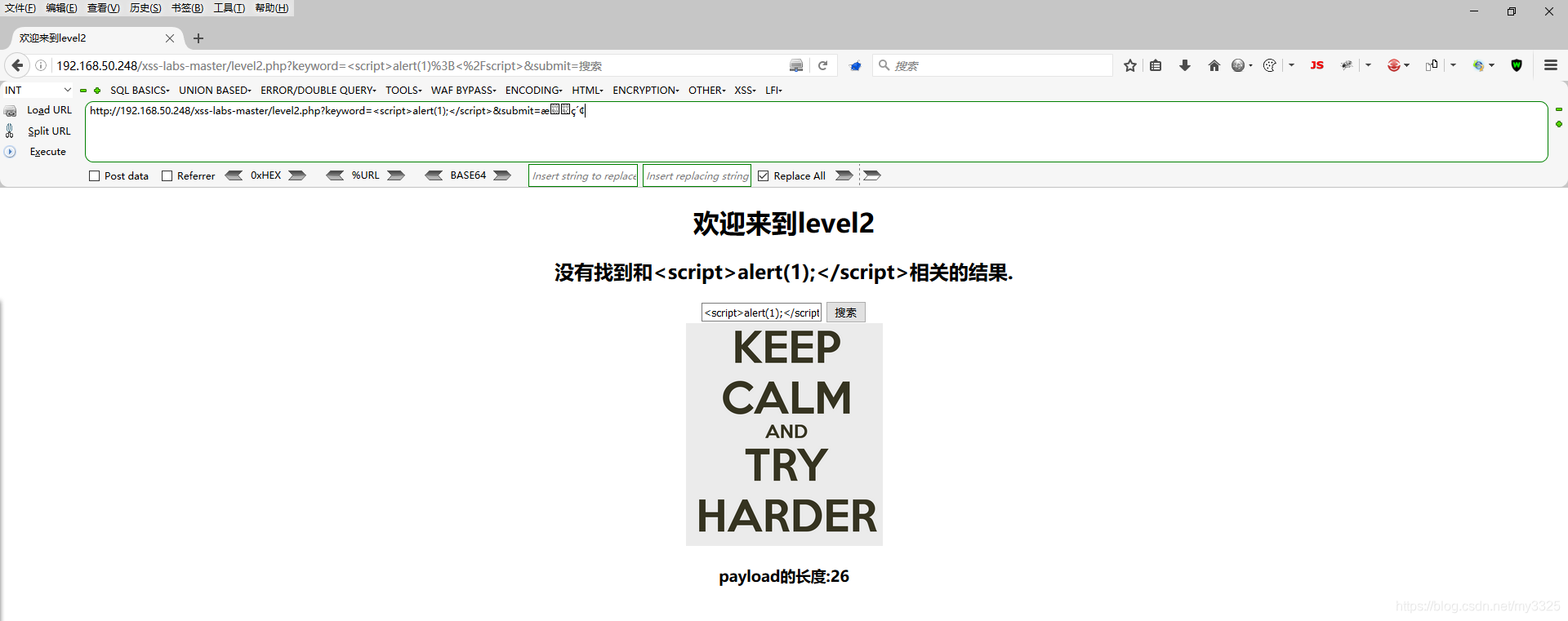Click the arrow right of the dotted separator
Screen dimensions: 1568x621
point(872,175)
